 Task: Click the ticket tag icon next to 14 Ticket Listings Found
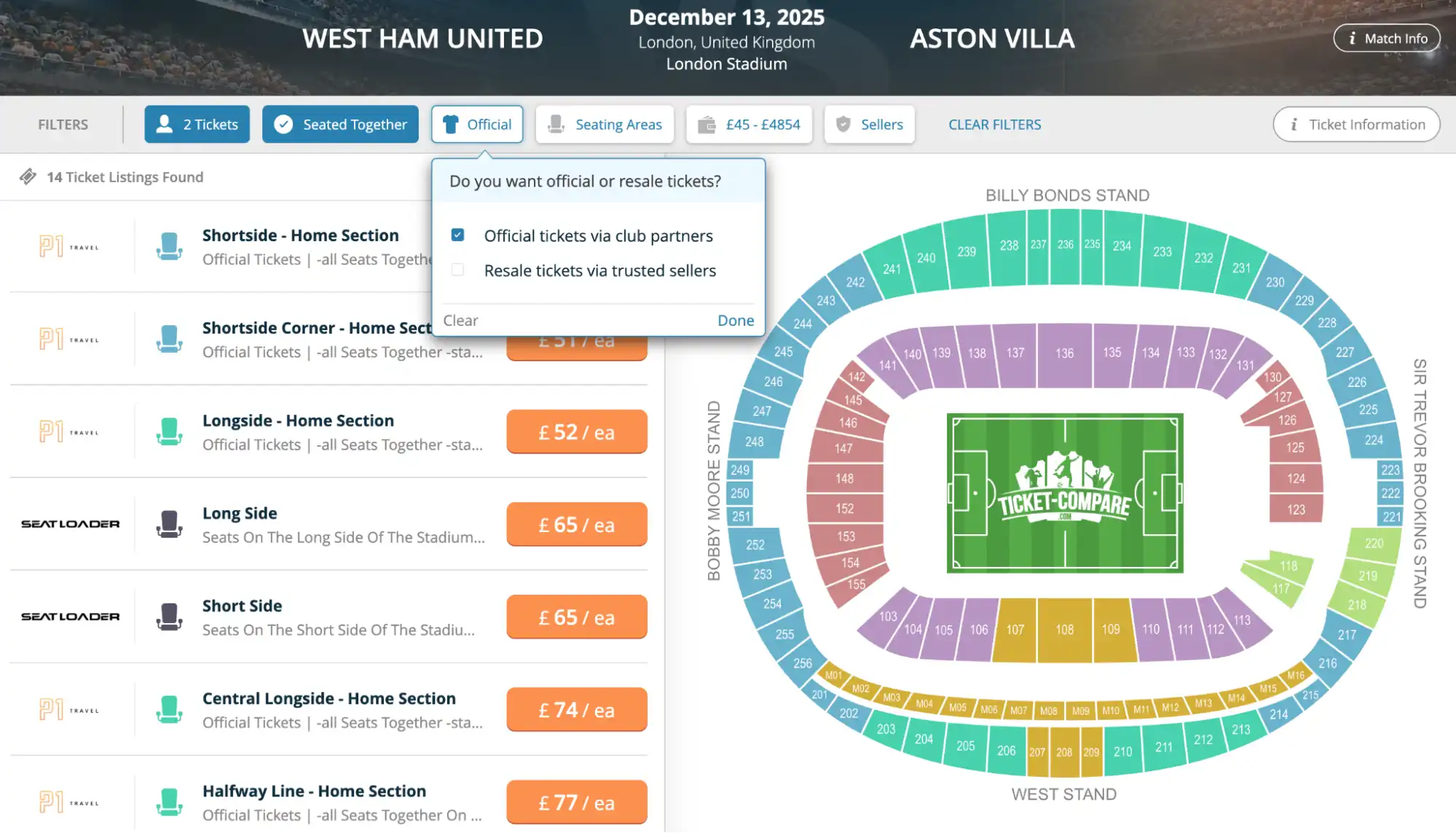click(28, 176)
